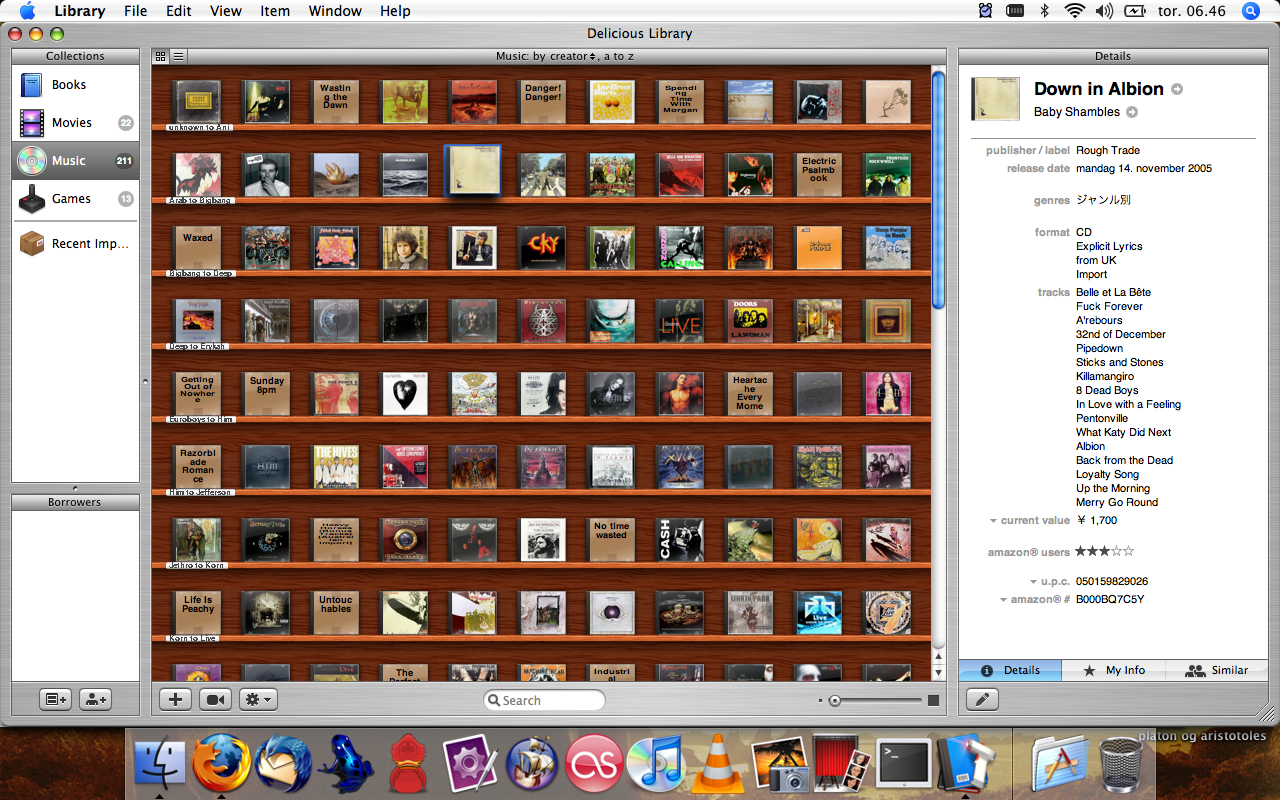Image resolution: width=1280 pixels, height=800 pixels.
Task: Open the Trash in the Dock
Action: (x=1121, y=763)
